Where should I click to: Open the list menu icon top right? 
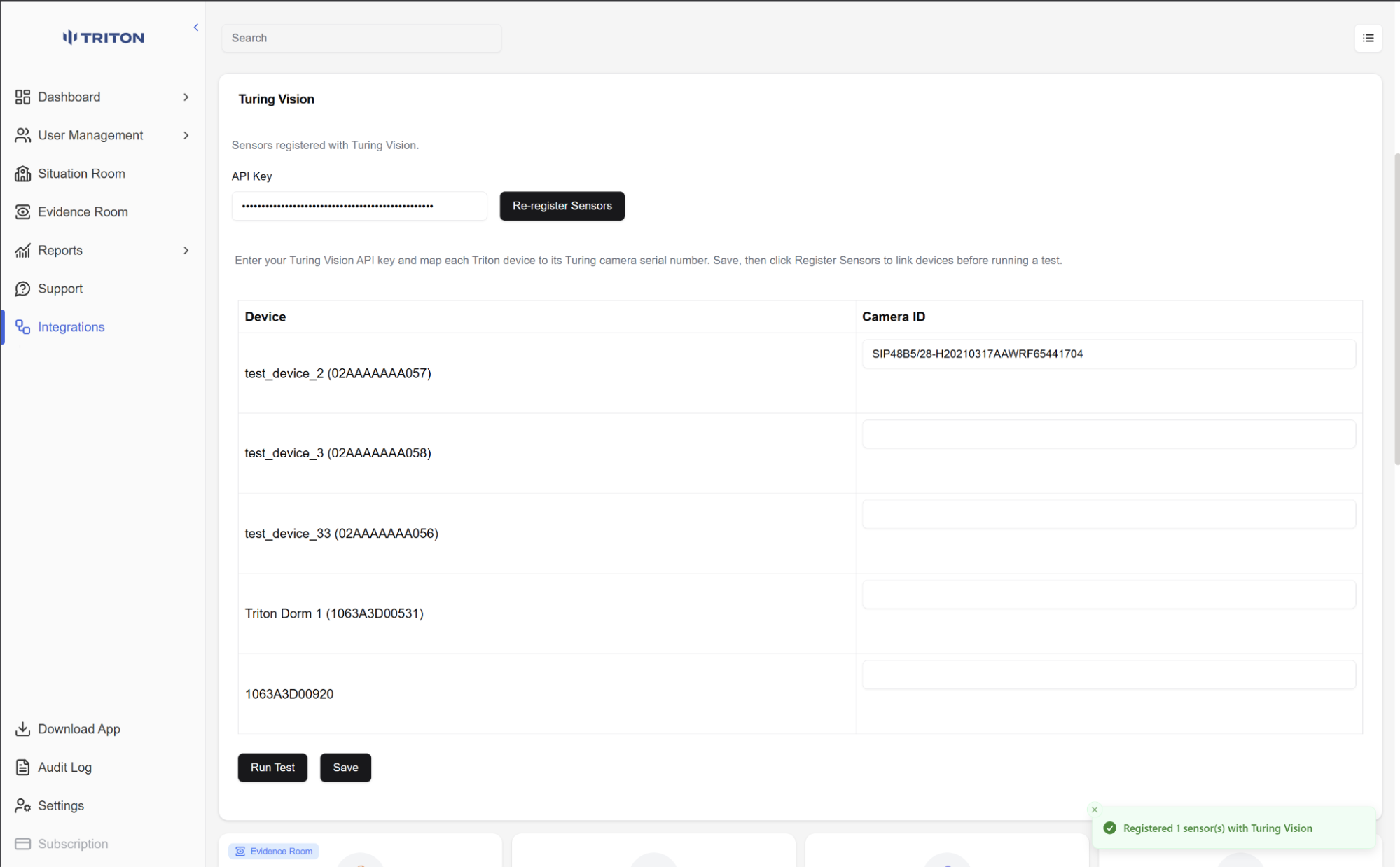click(x=1368, y=38)
